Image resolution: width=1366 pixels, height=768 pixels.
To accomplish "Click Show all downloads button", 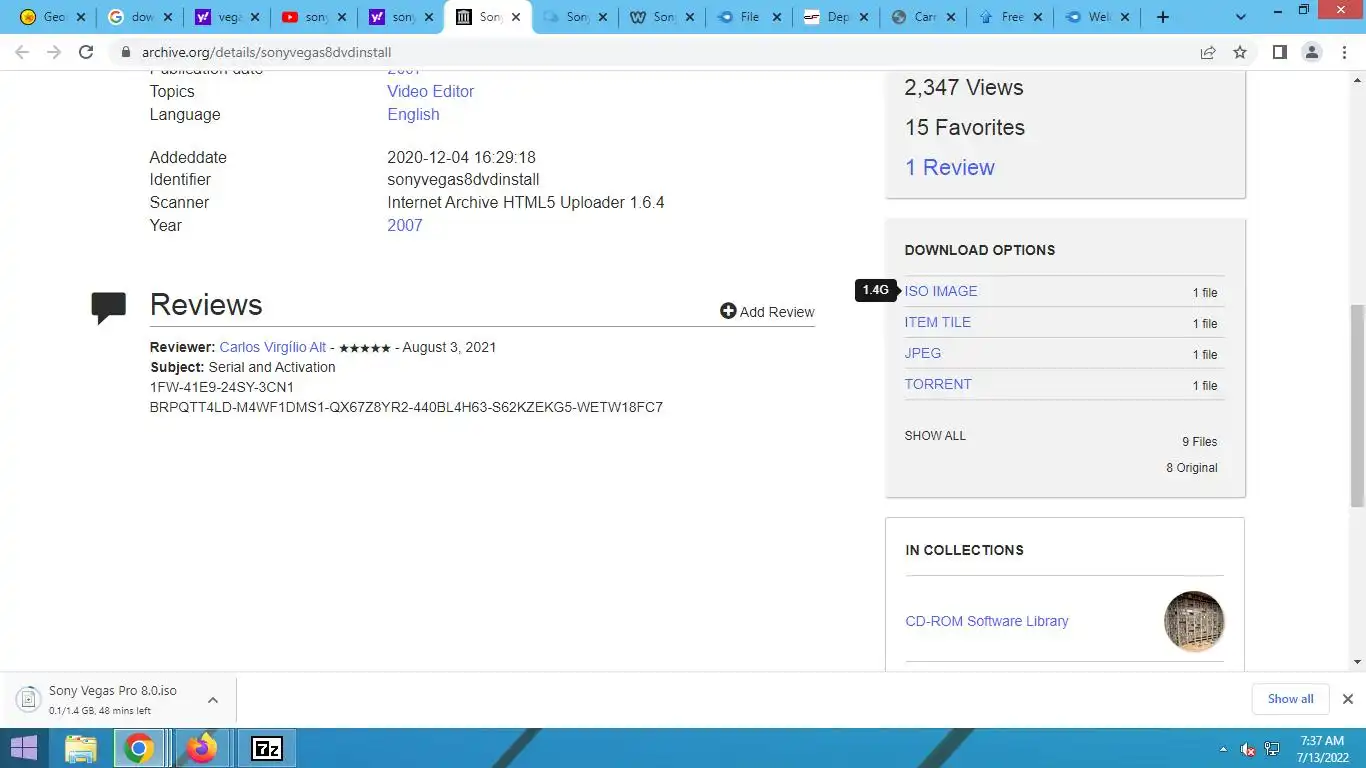I will tap(1290, 699).
